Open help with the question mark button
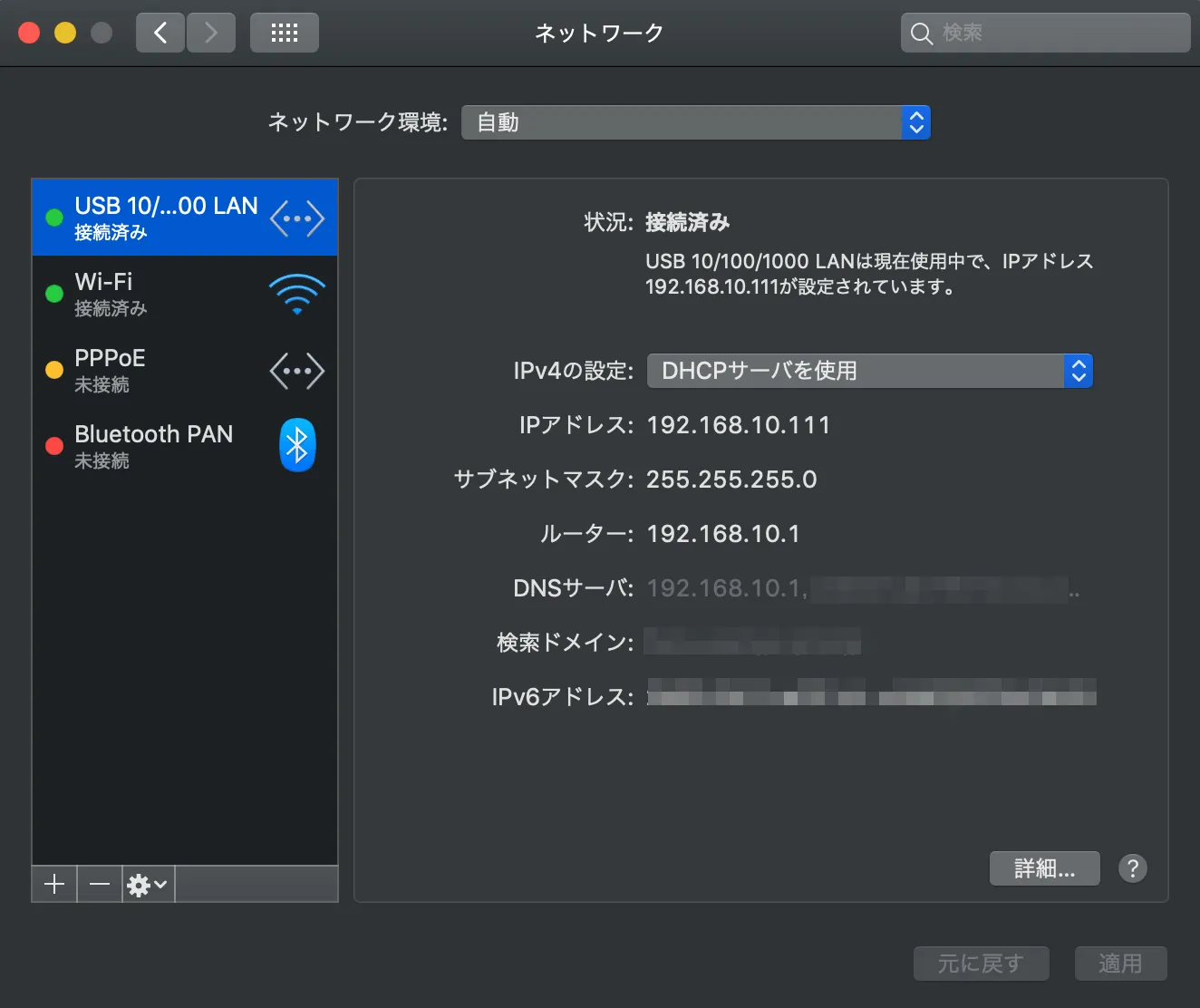 coord(1133,868)
